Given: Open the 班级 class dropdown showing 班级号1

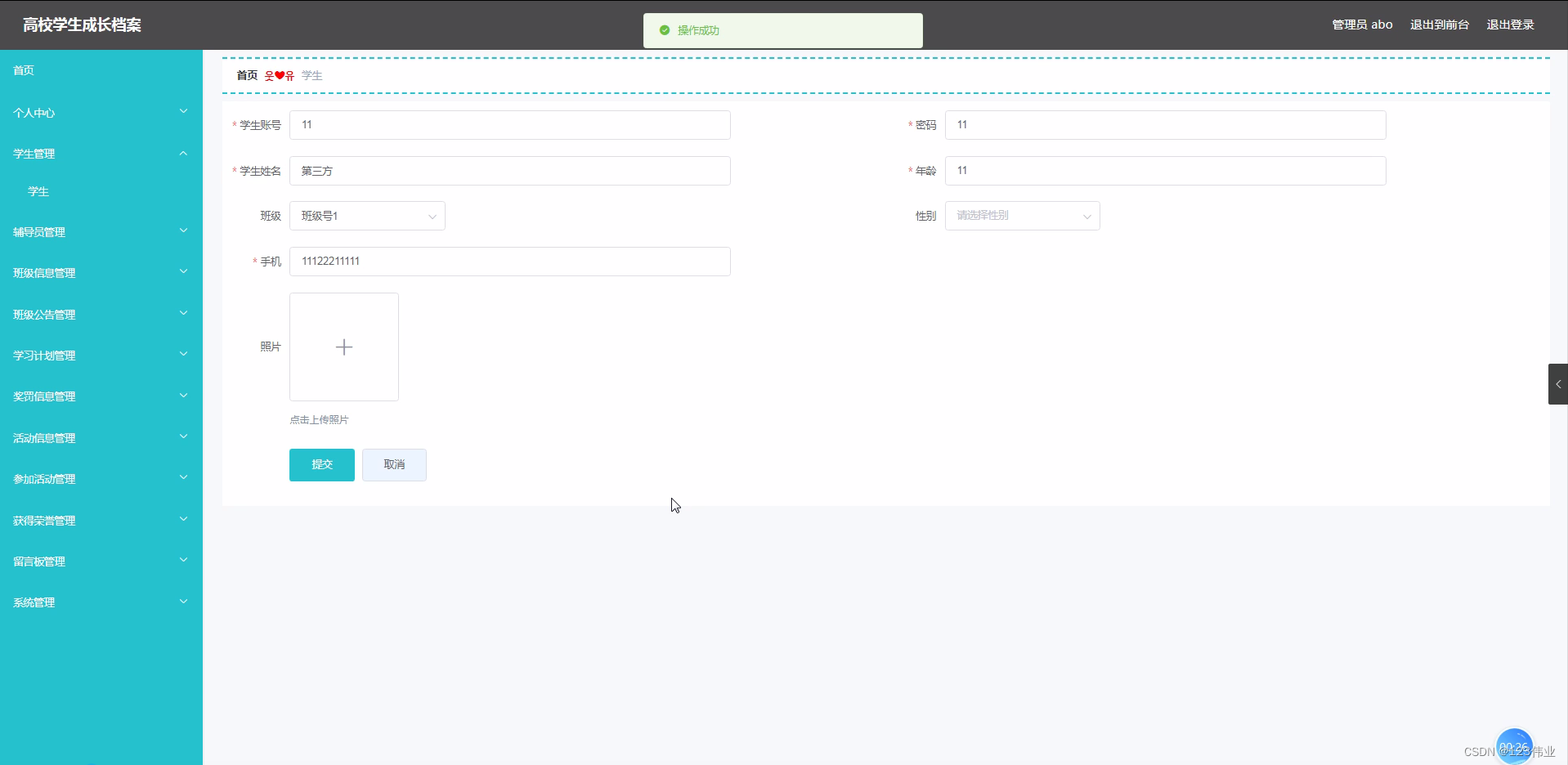Looking at the screenshot, I should [x=367, y=216].
